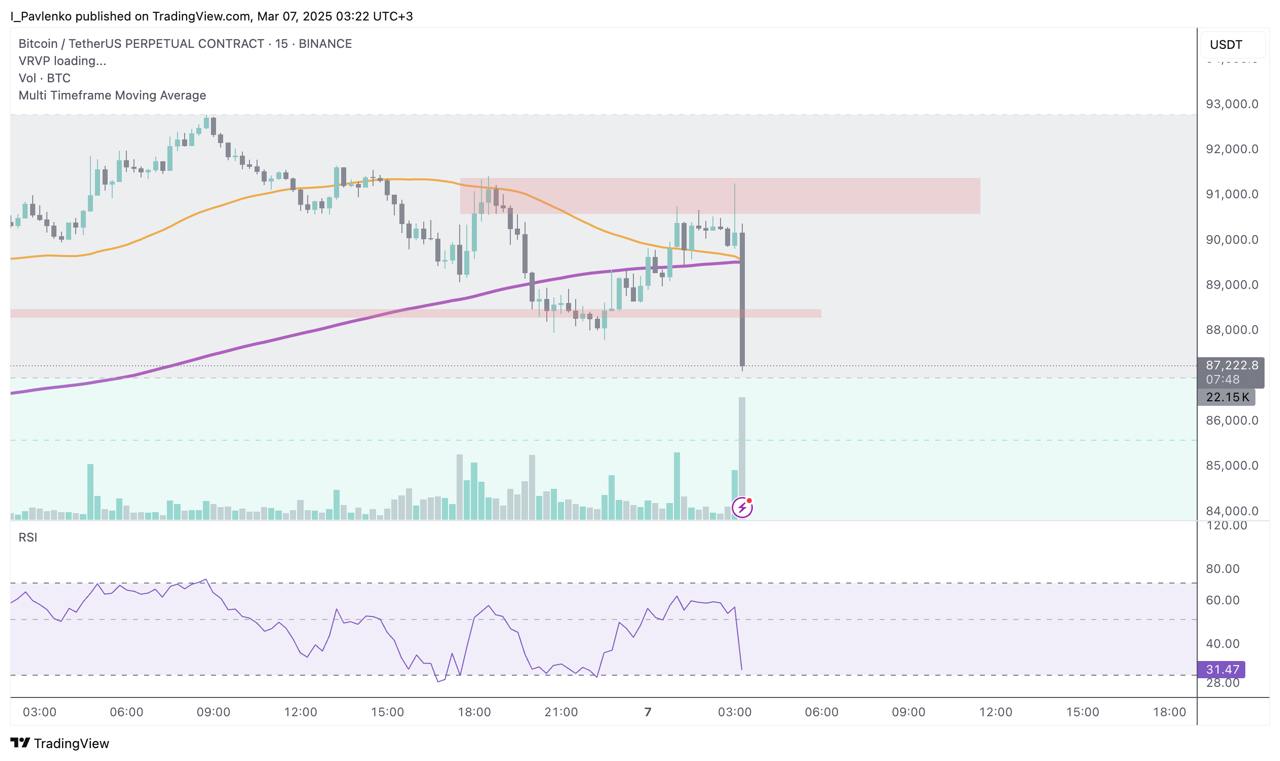Click the volume value label 22.15K
1280x761 pixels.
point(1226,397)
